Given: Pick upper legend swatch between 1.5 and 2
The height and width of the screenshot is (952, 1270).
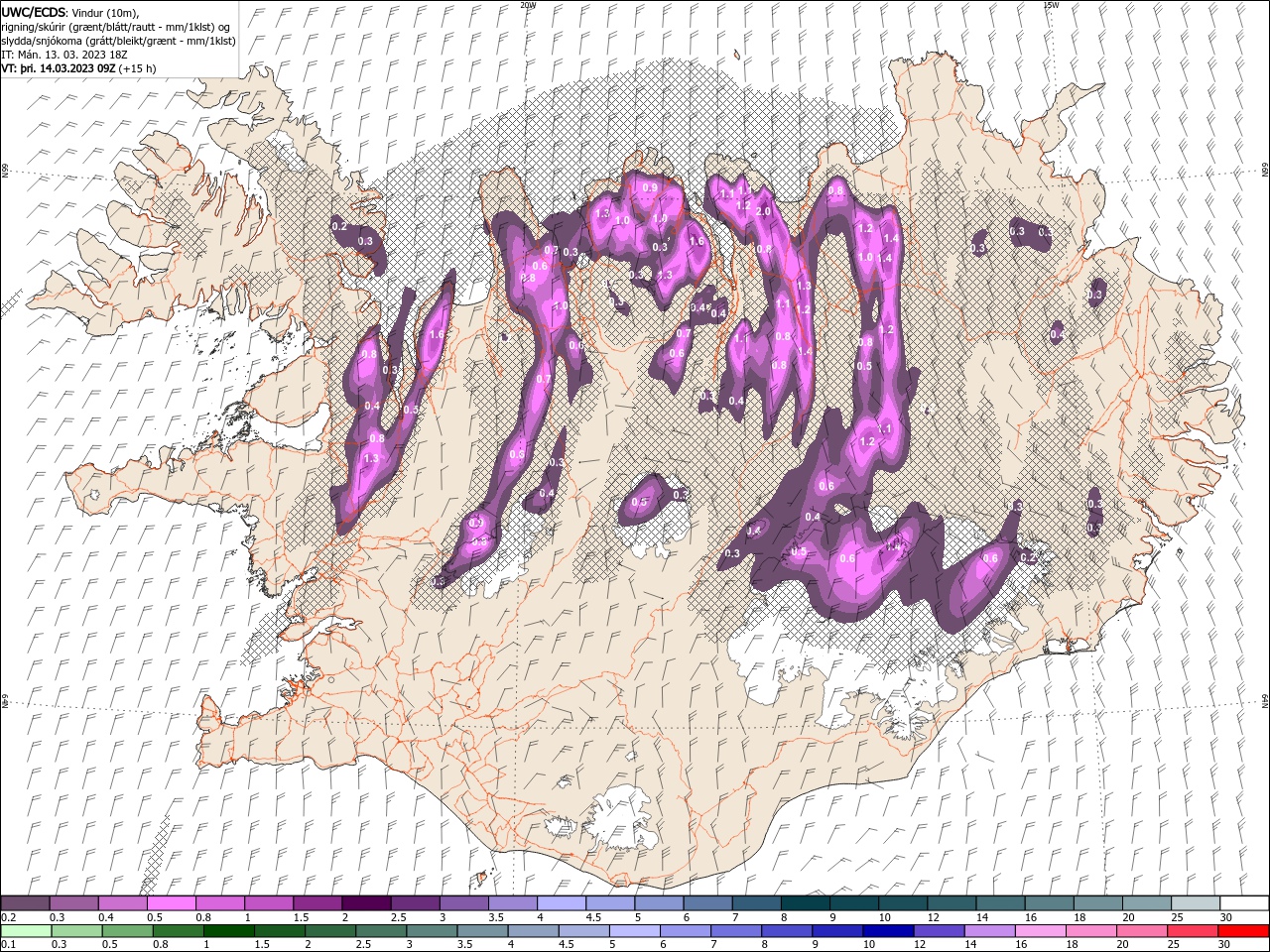Looking at the screenshot, I should 317,902.
